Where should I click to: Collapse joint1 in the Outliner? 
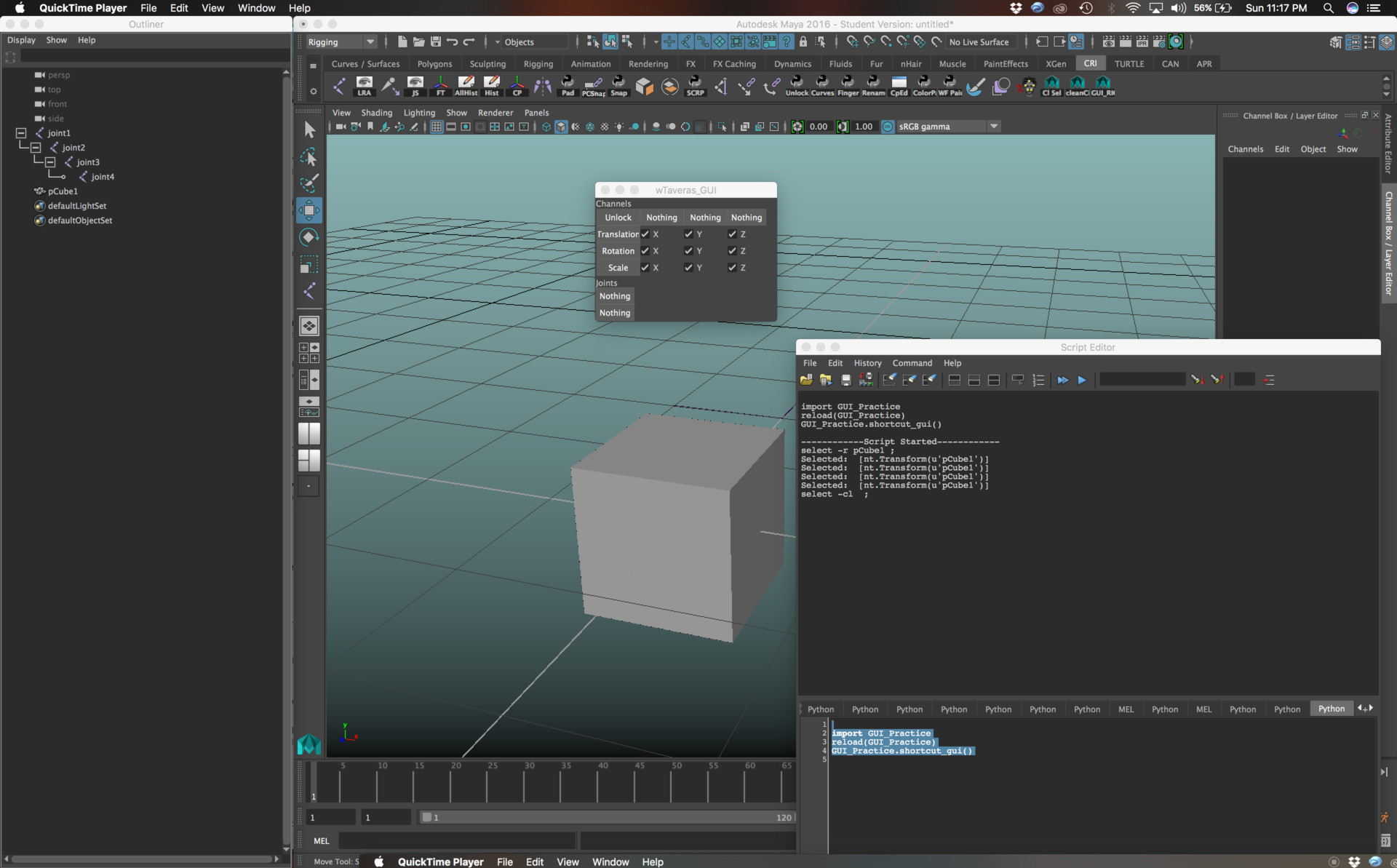pos(21,133)
